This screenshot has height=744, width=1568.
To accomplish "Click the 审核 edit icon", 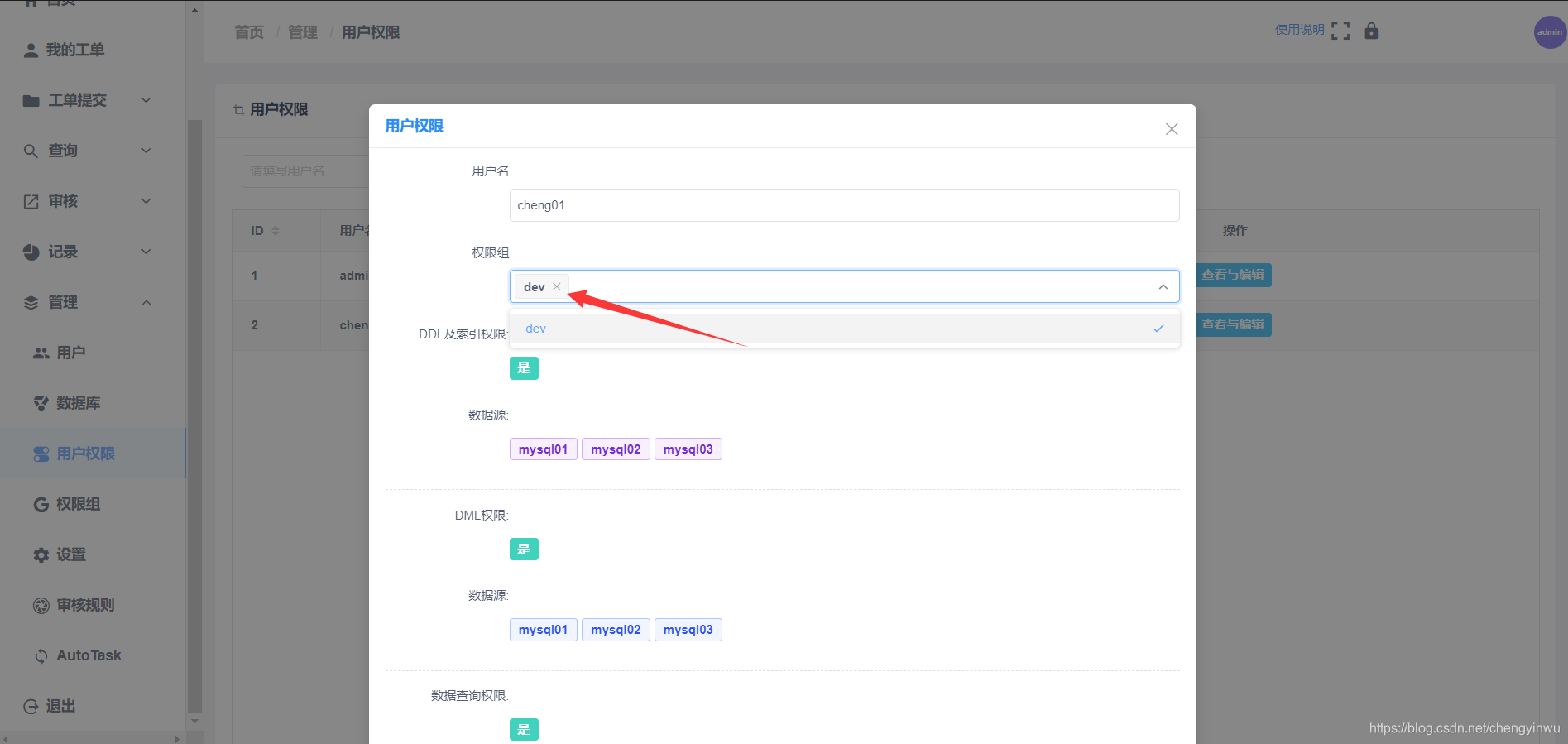I will tap(31, 202).
